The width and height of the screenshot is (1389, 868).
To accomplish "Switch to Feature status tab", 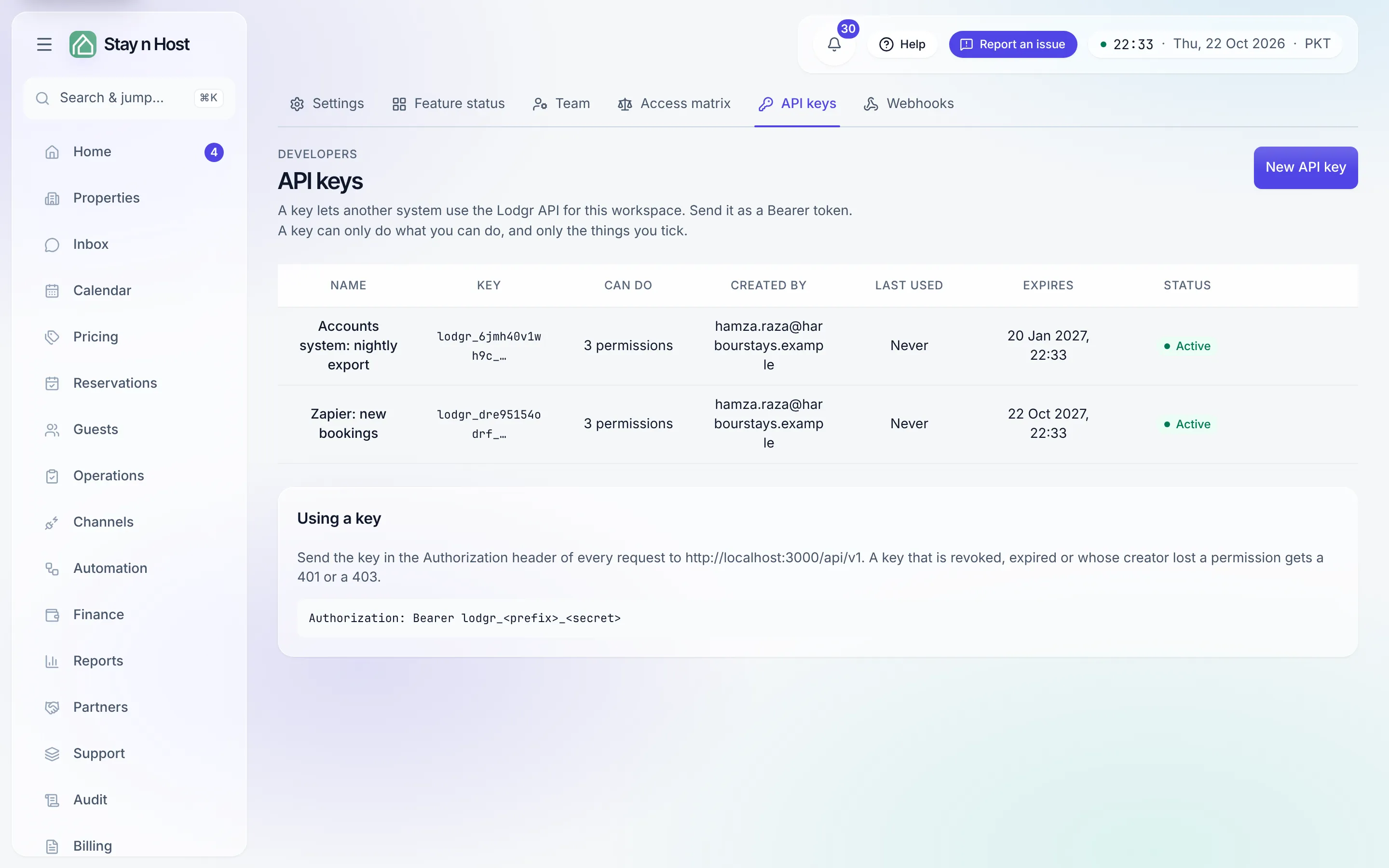I will [448, 103].
